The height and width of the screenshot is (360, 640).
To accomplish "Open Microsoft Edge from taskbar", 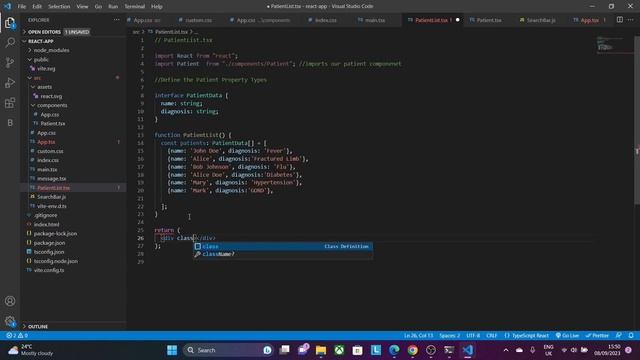I will [394, 350].
